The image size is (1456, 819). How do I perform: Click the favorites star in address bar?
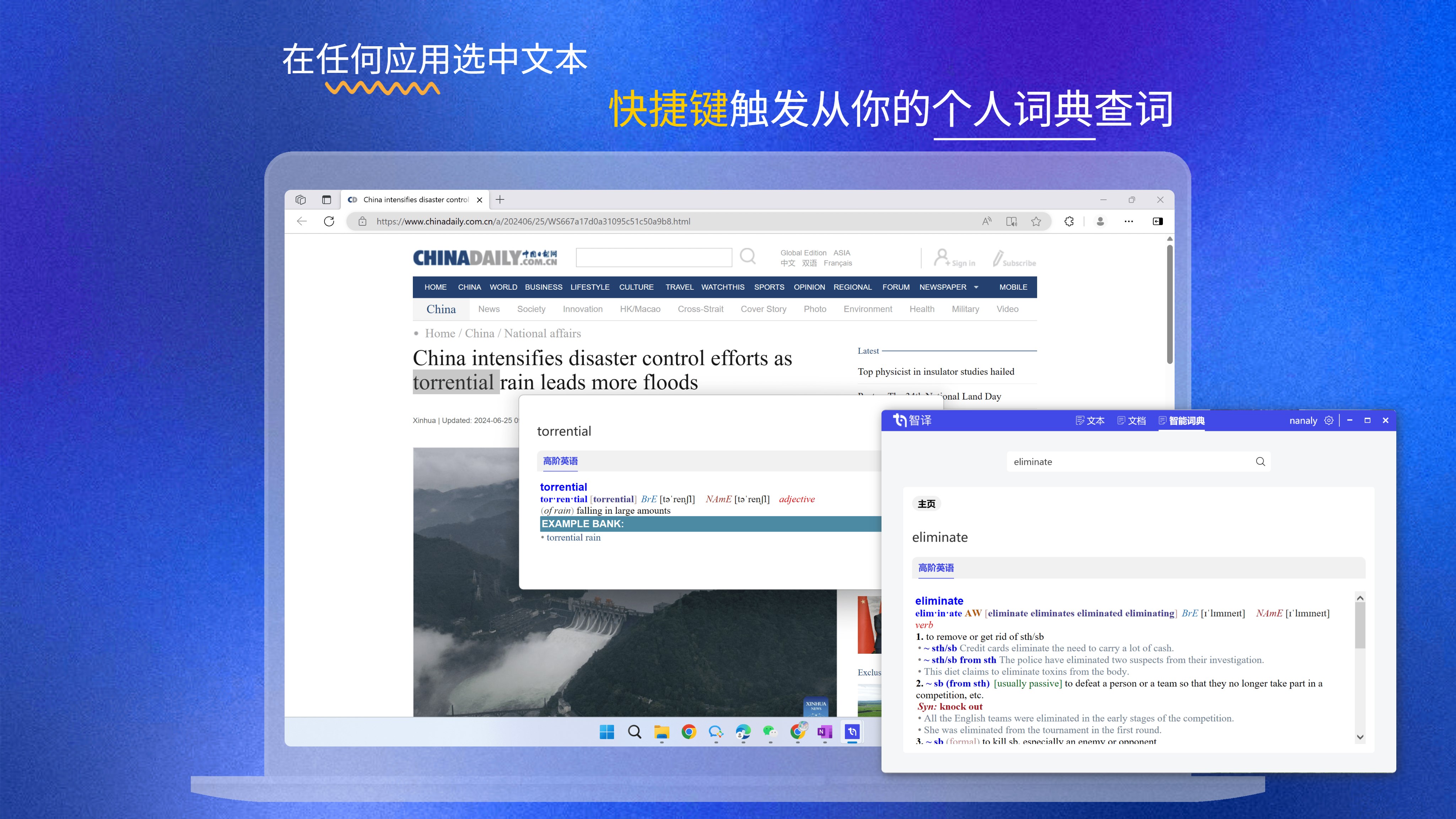(x=1036, y=221)
